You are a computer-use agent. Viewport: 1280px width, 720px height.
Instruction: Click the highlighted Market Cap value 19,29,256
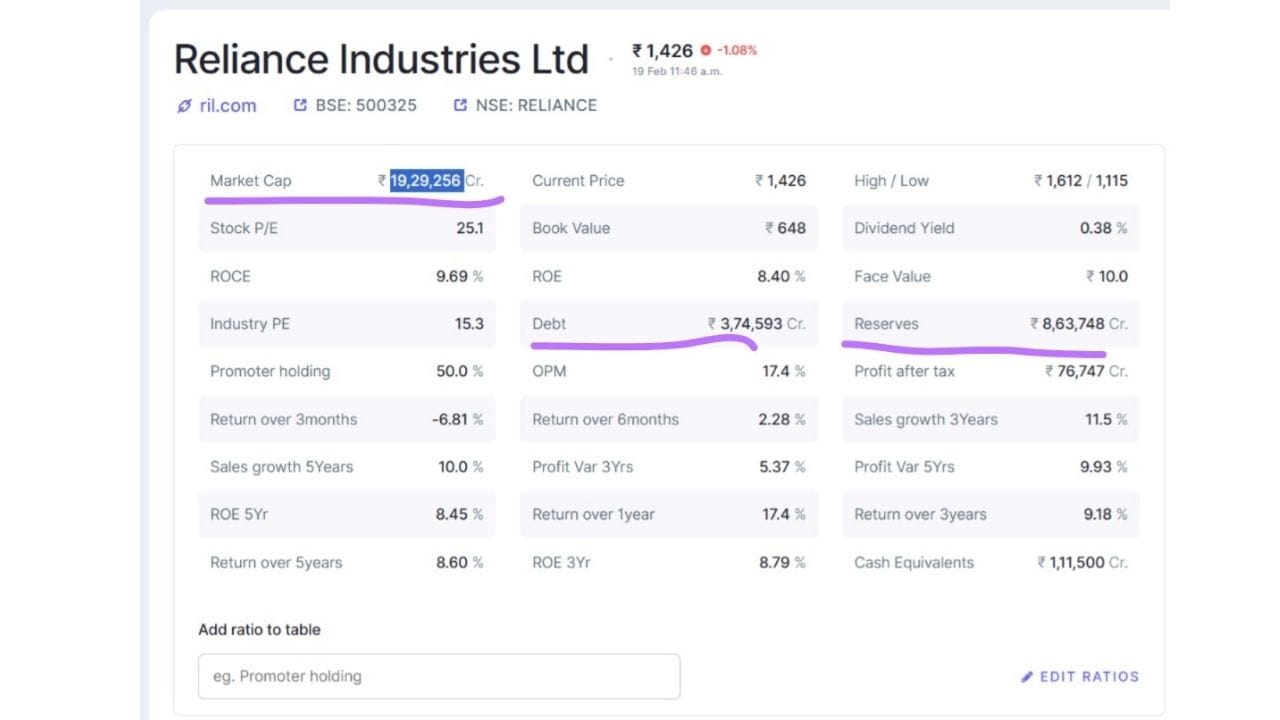(426, 181)
